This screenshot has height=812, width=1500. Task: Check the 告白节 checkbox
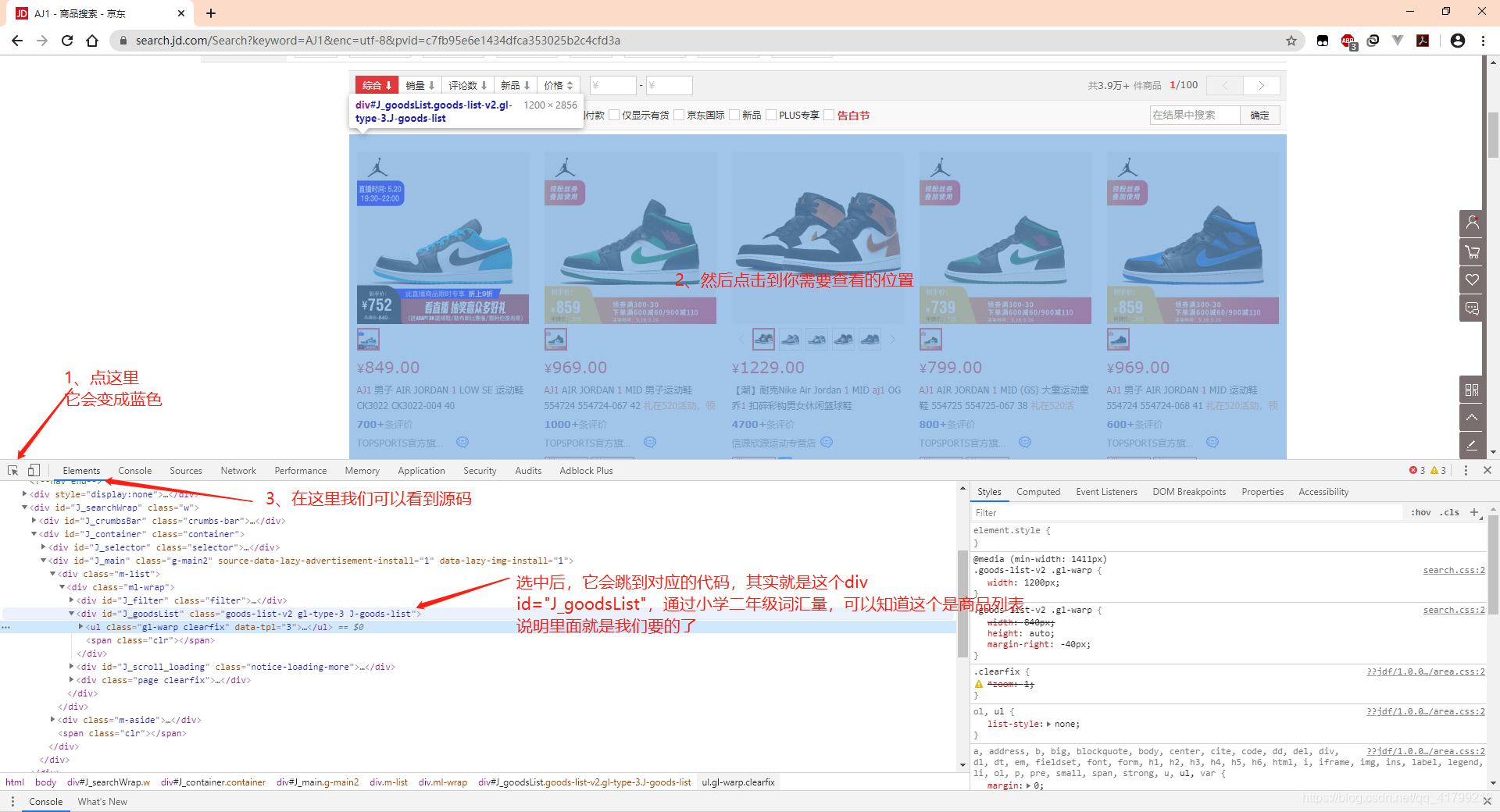829,115
